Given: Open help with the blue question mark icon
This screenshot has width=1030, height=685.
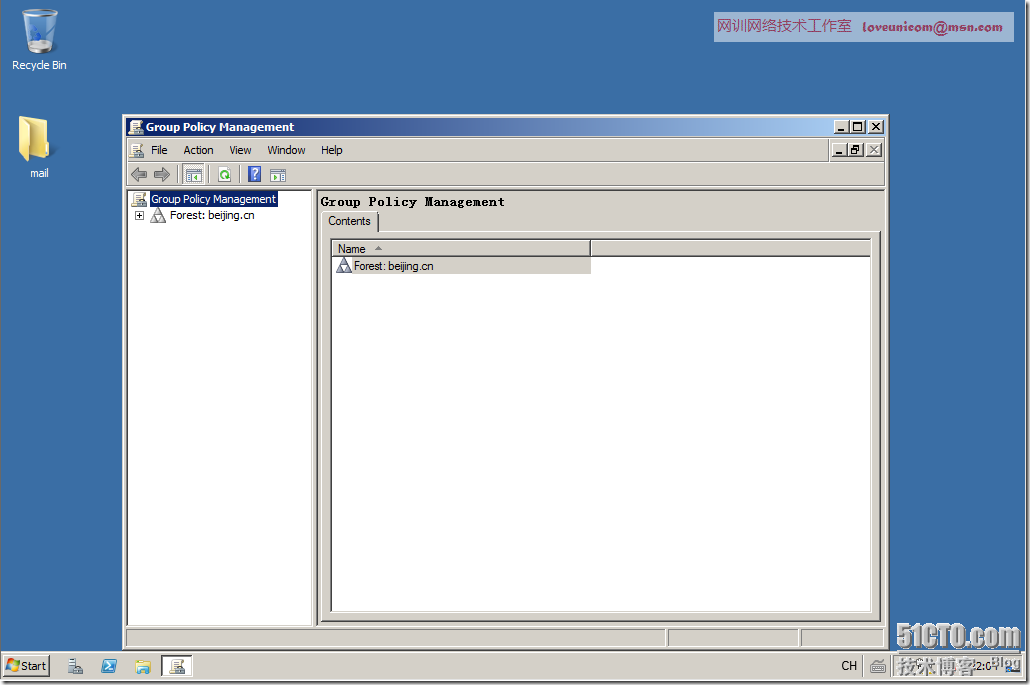Looking at the screenshot, I should point(255,175).
